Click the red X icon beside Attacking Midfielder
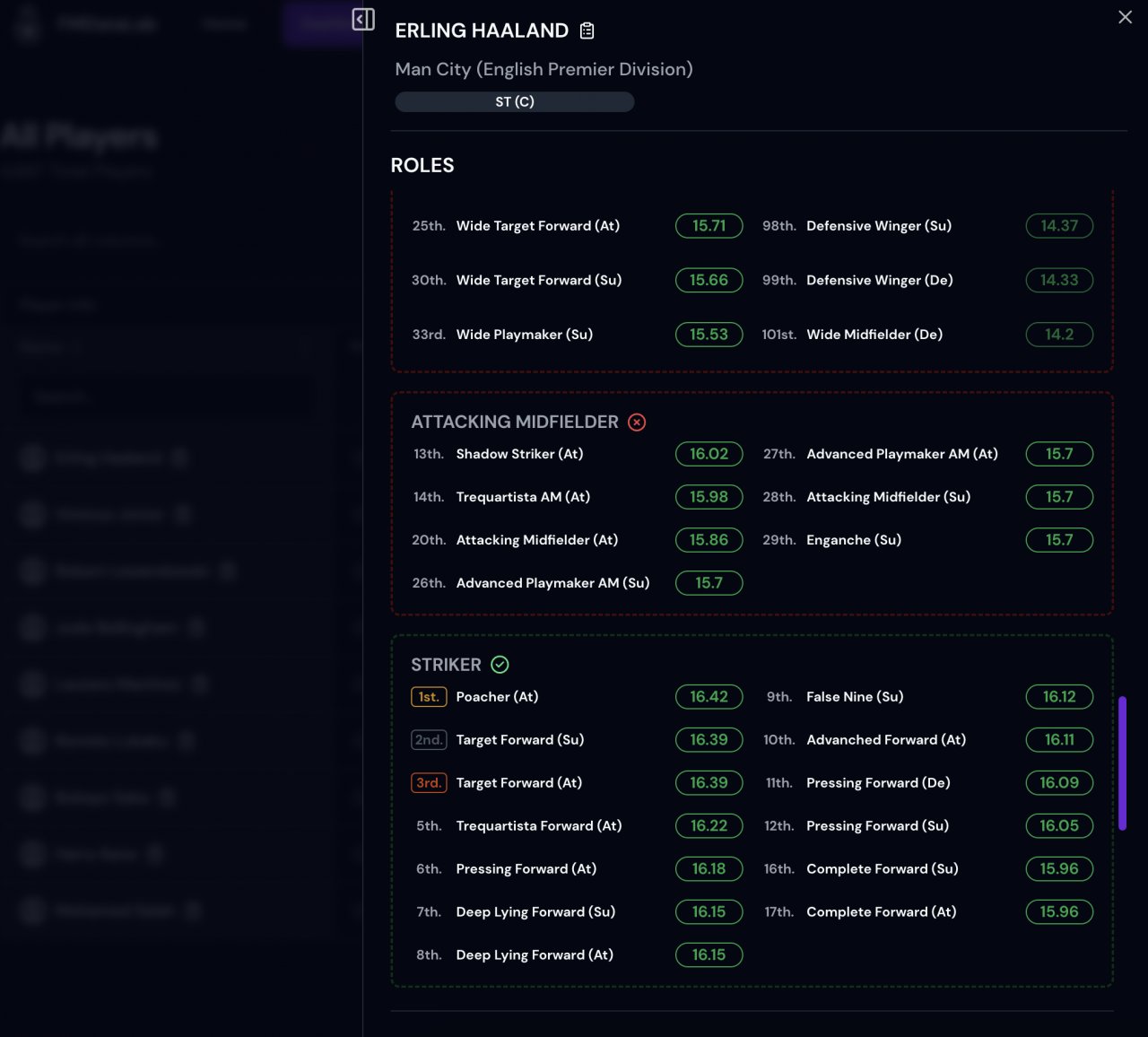 (x=637, y=422)
